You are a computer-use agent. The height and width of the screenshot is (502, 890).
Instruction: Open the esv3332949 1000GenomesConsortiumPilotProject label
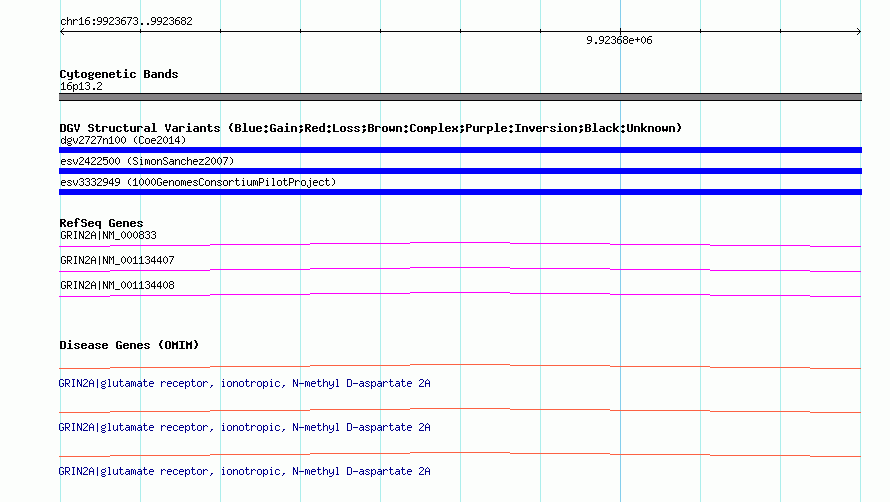[x=198, y=182]
